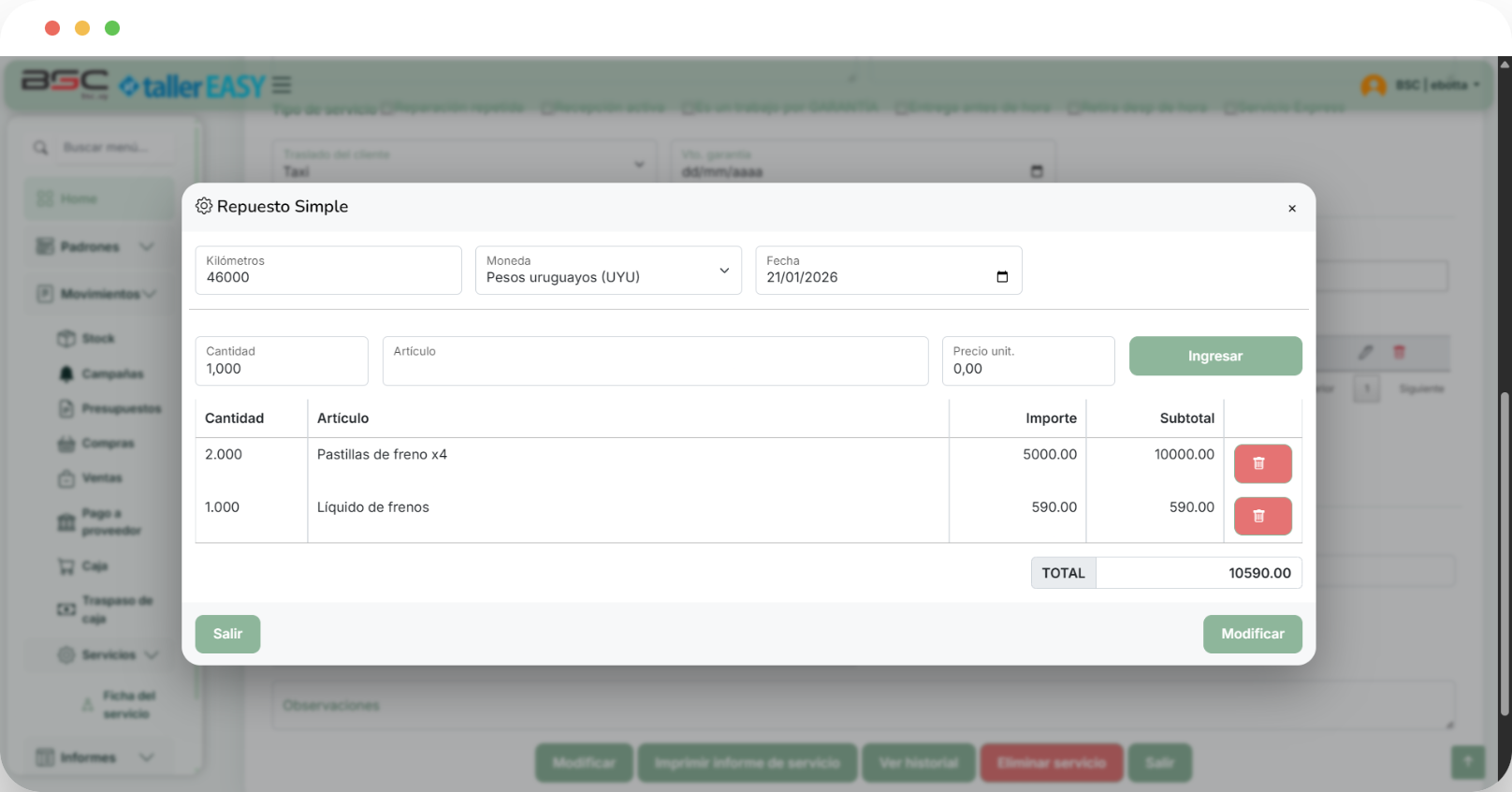Open Home in the sidebar
Viewport: 1512px width, 792px height.
pos(98,199)
